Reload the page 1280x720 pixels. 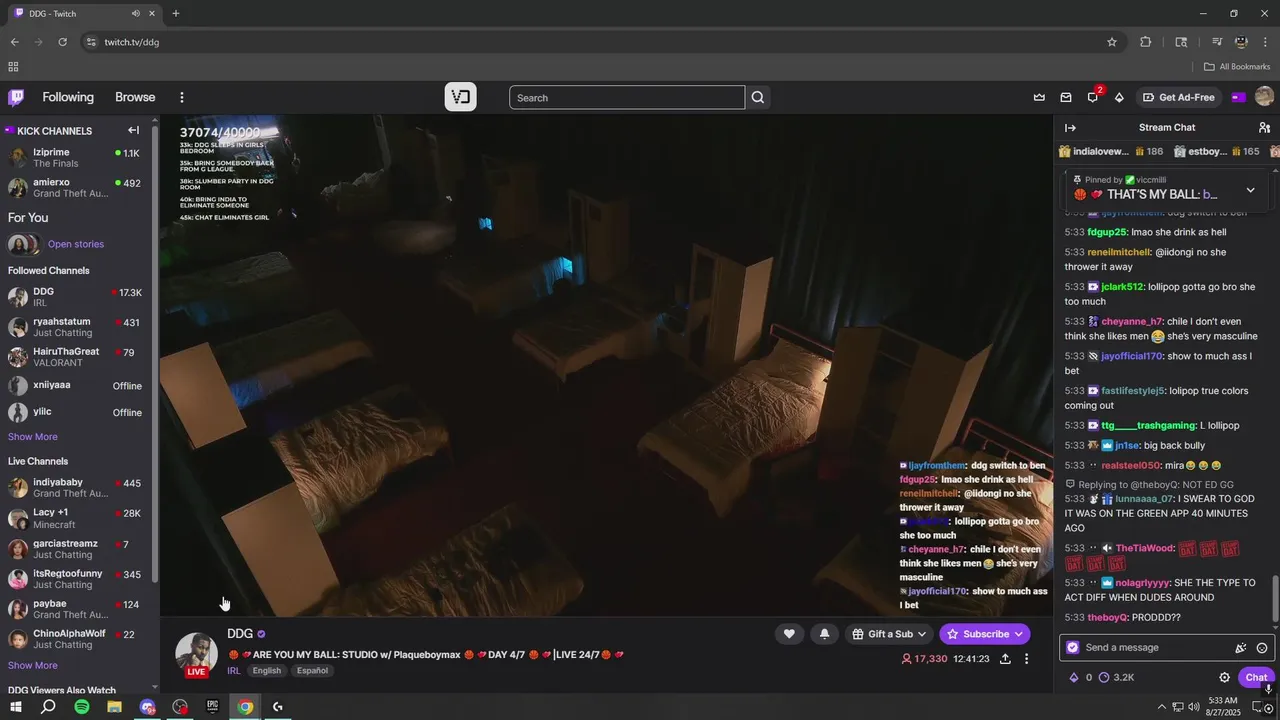62,42
